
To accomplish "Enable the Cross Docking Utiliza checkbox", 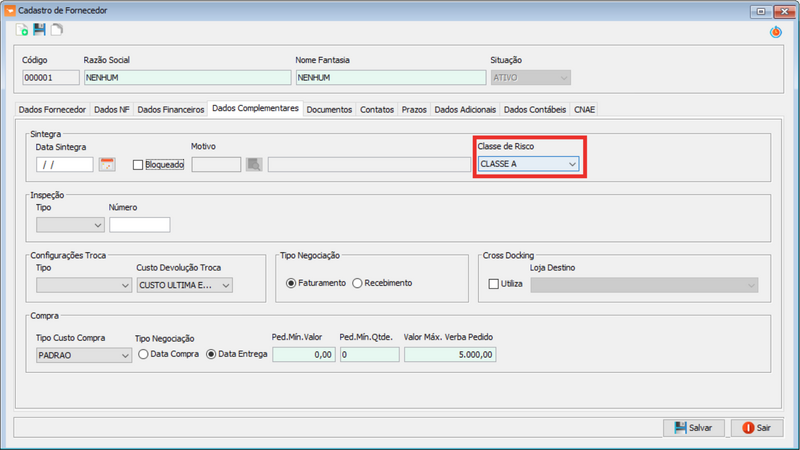I will [493, 285].
